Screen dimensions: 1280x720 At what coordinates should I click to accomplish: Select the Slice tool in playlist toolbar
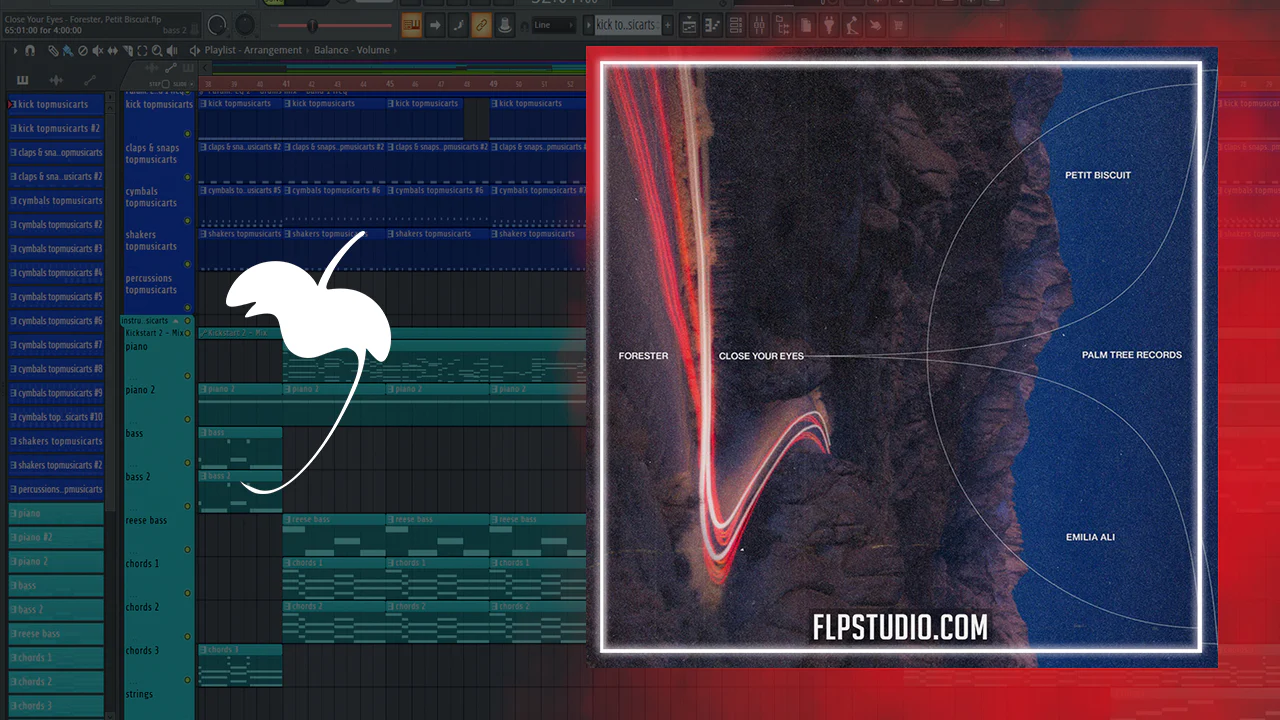pyautogui.click(x=128, y=50)
